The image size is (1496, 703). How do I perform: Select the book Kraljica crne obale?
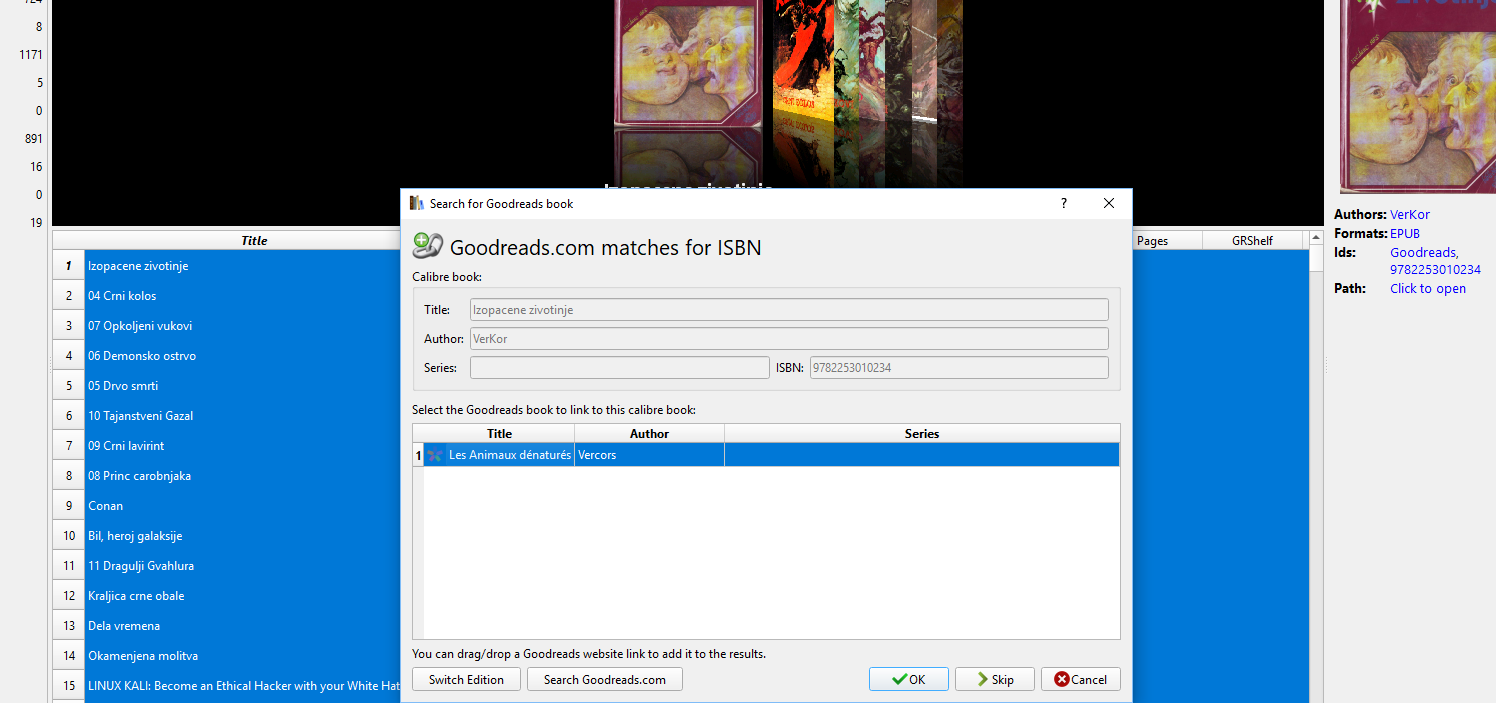136,596
